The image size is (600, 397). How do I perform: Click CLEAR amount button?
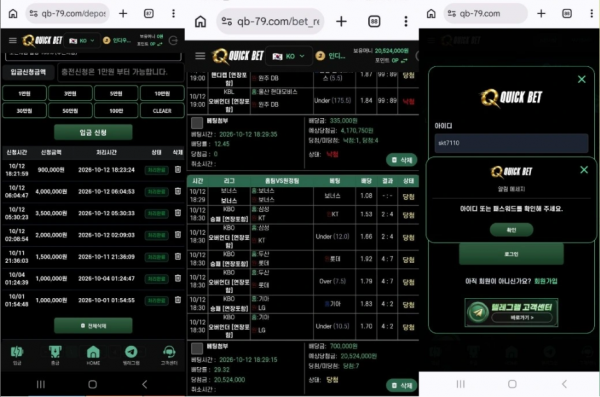click(162, 111)
